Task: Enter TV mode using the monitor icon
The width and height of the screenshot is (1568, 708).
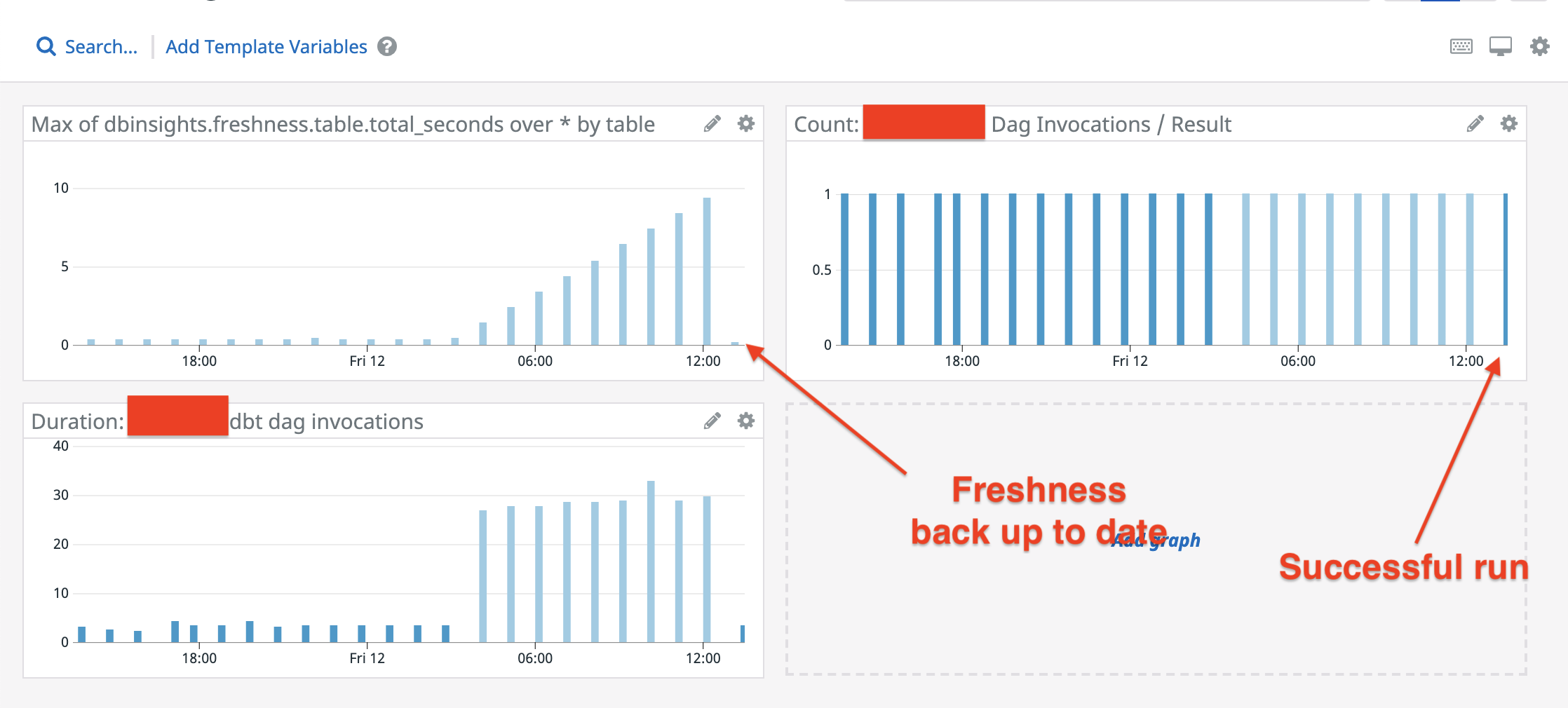Action: click(x=1500, y=47)
